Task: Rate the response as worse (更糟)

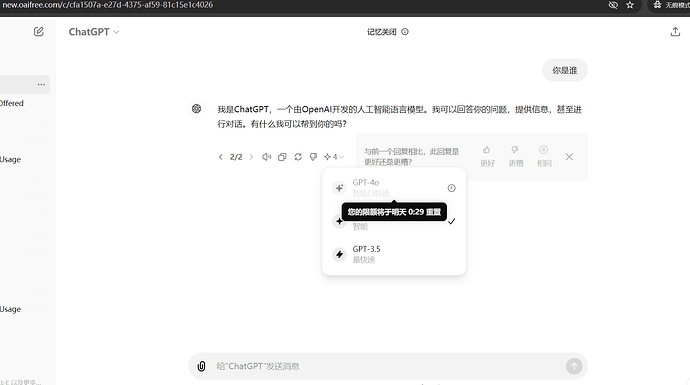Action: [516, 157]
